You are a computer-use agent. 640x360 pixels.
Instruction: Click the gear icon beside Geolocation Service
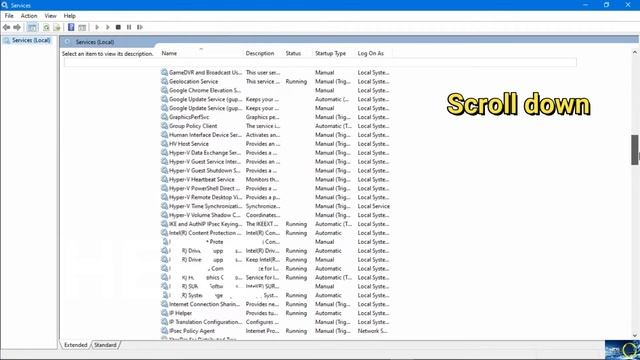pos(164,81)
